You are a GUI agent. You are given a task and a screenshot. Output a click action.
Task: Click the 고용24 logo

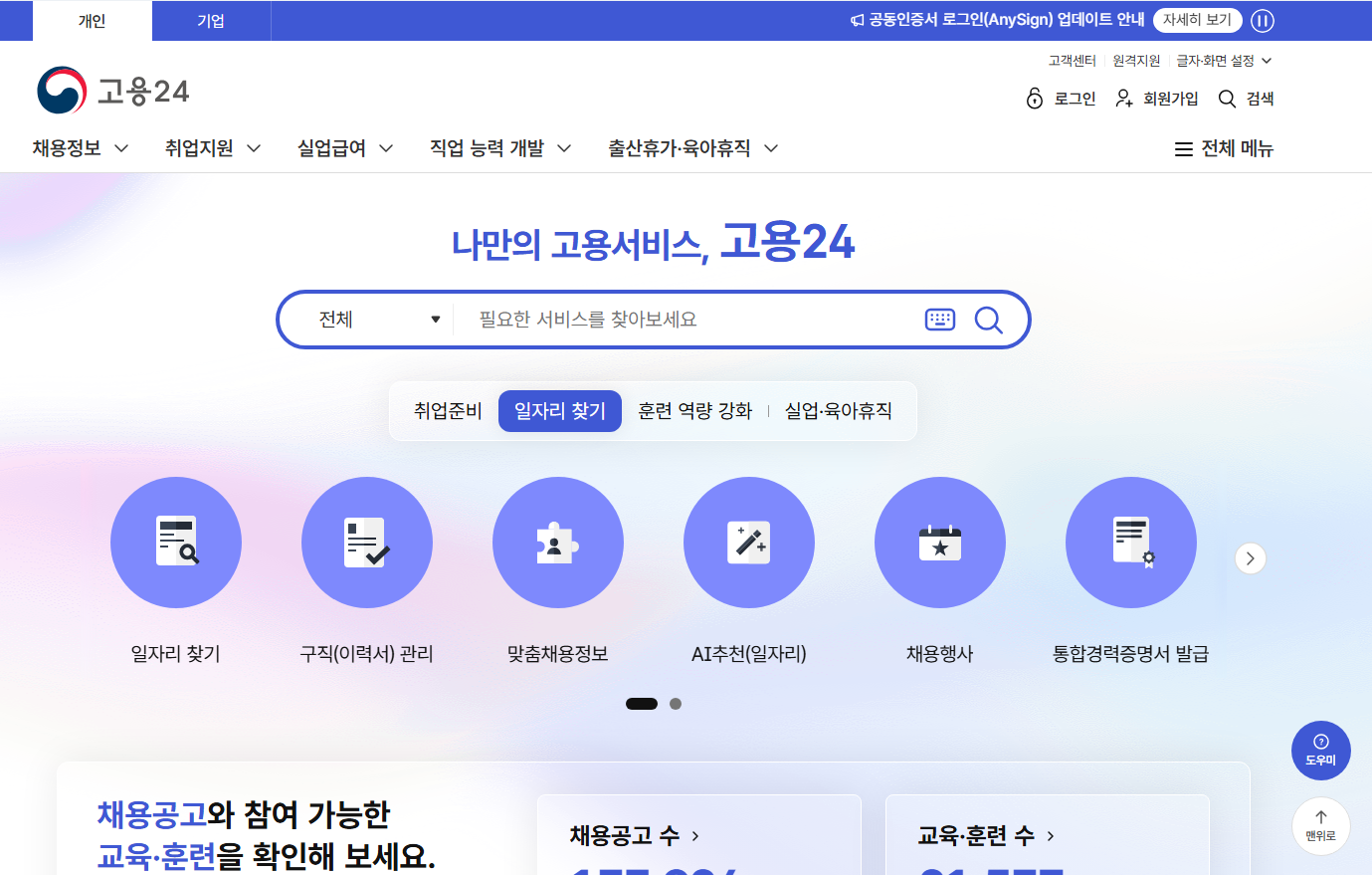113,91
